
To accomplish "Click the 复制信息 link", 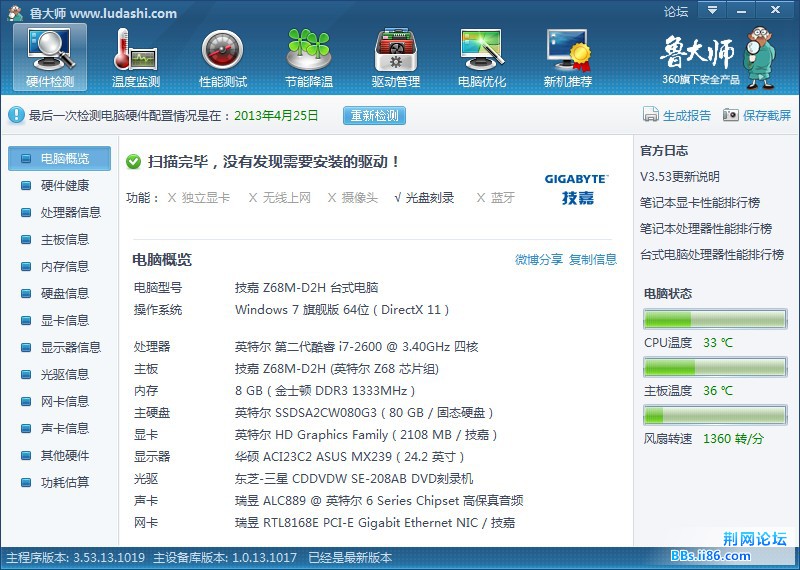I will tap(593, 259).
